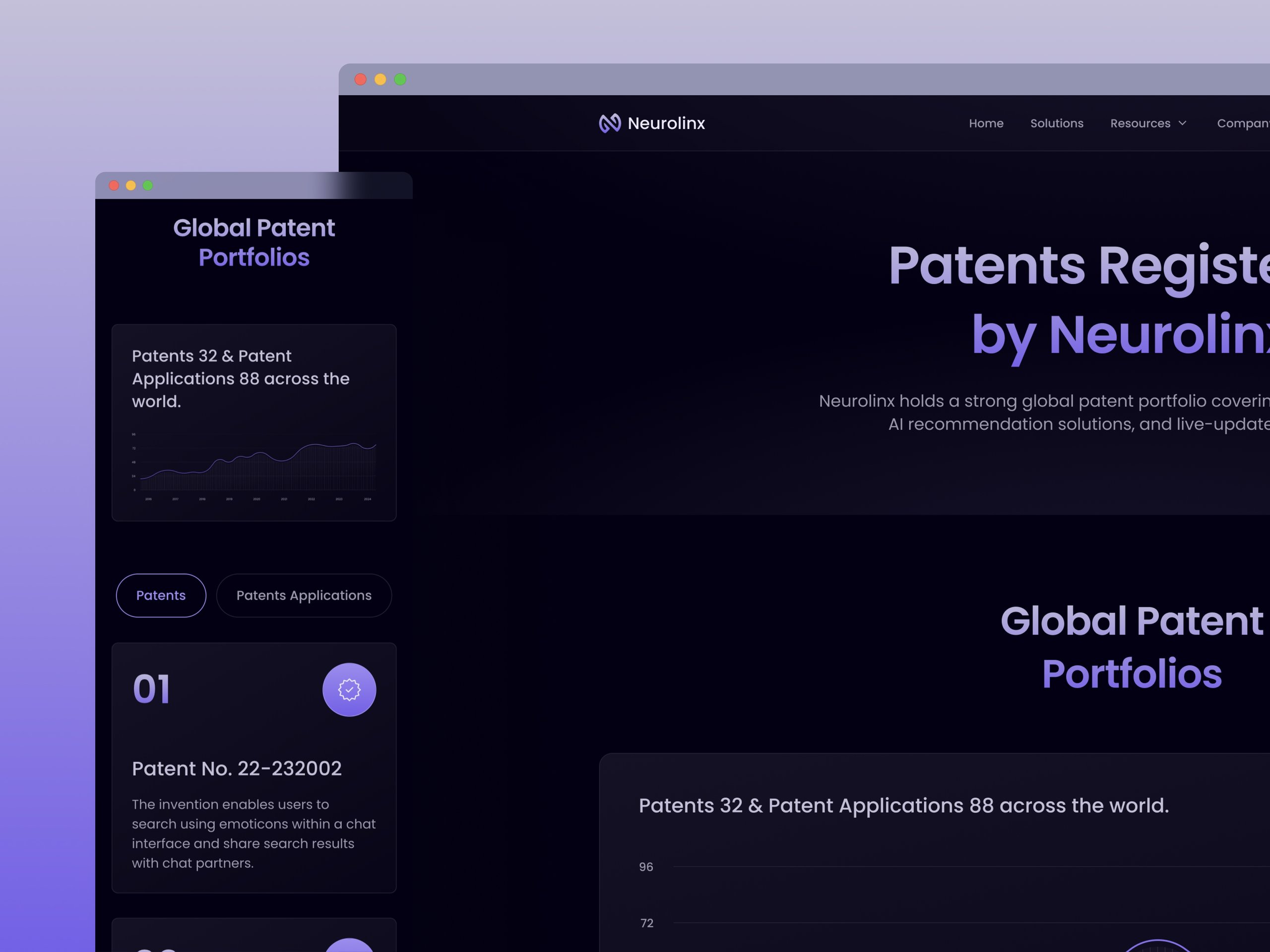Open the Home nav link

[x=986, y=123]
